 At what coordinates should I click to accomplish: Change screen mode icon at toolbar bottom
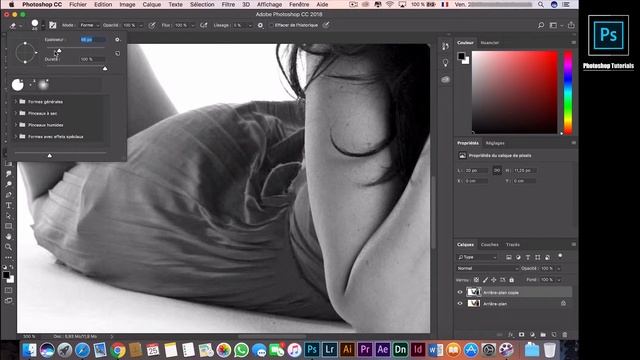point(9,301)
